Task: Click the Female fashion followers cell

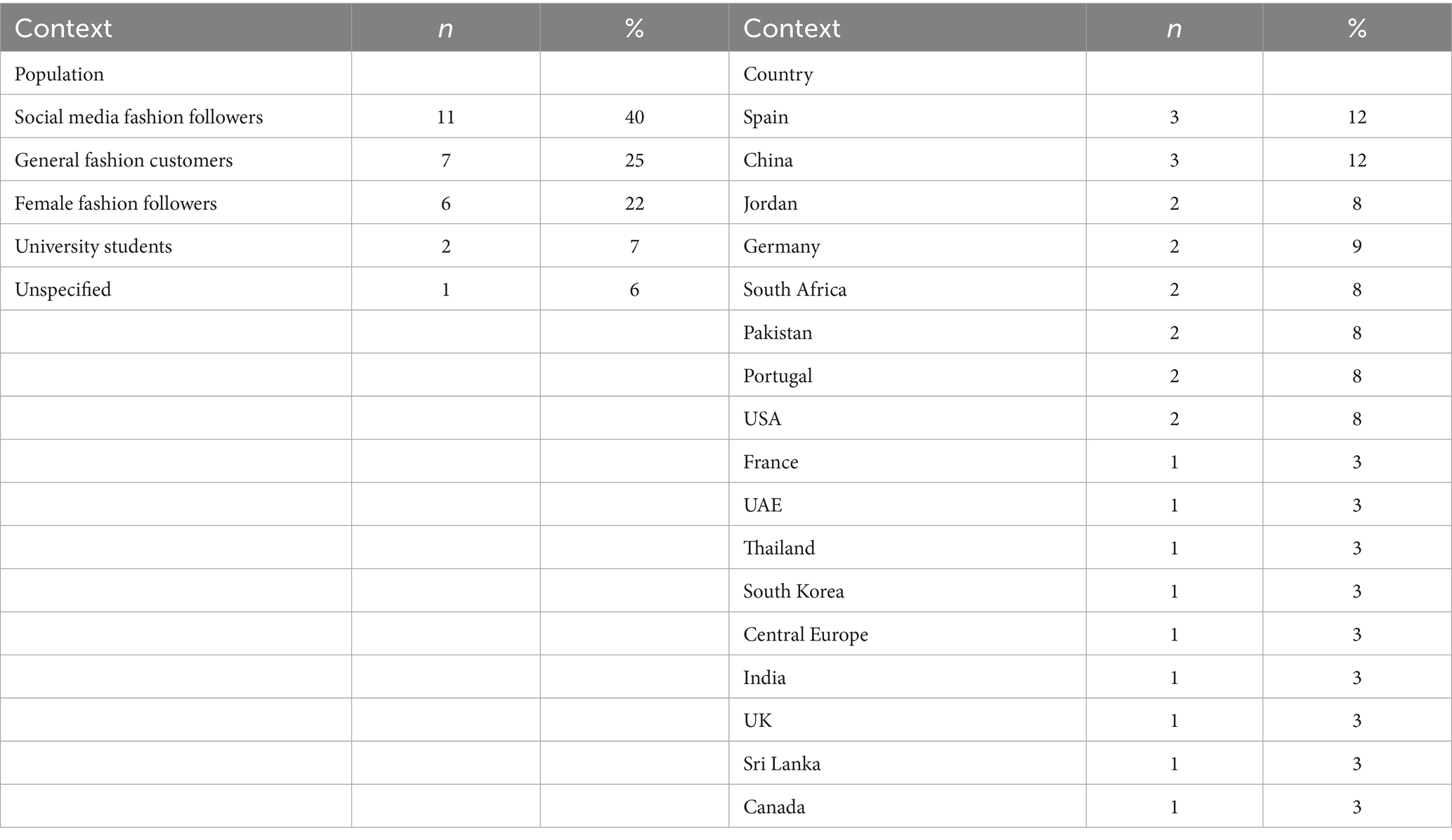Action: pos(116,204)
